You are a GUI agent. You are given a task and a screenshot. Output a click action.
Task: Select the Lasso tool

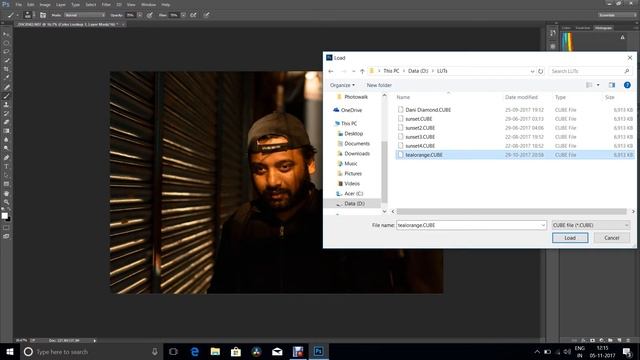click(x=6, y=51)
